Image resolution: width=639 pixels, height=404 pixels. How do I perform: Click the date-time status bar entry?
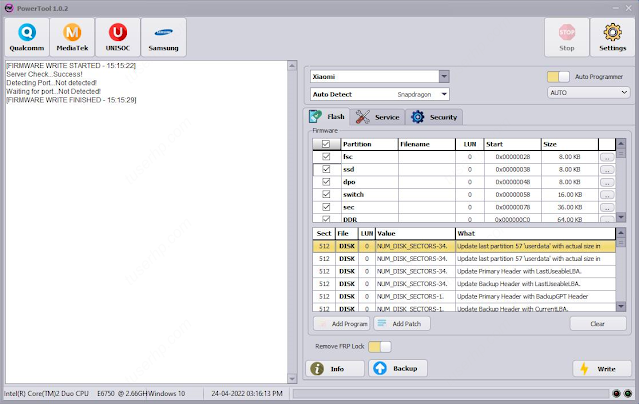coord(247,393)
